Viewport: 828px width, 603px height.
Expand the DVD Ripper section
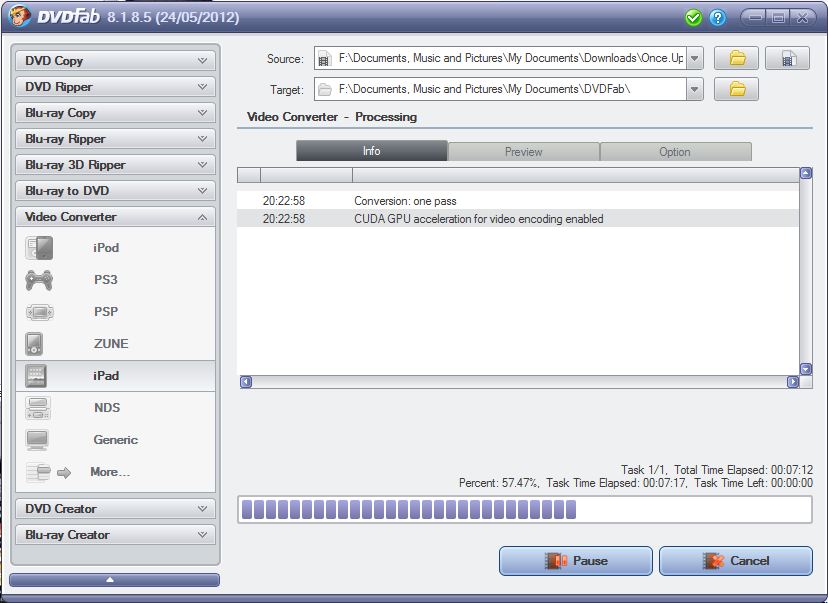tap(115, 87)
